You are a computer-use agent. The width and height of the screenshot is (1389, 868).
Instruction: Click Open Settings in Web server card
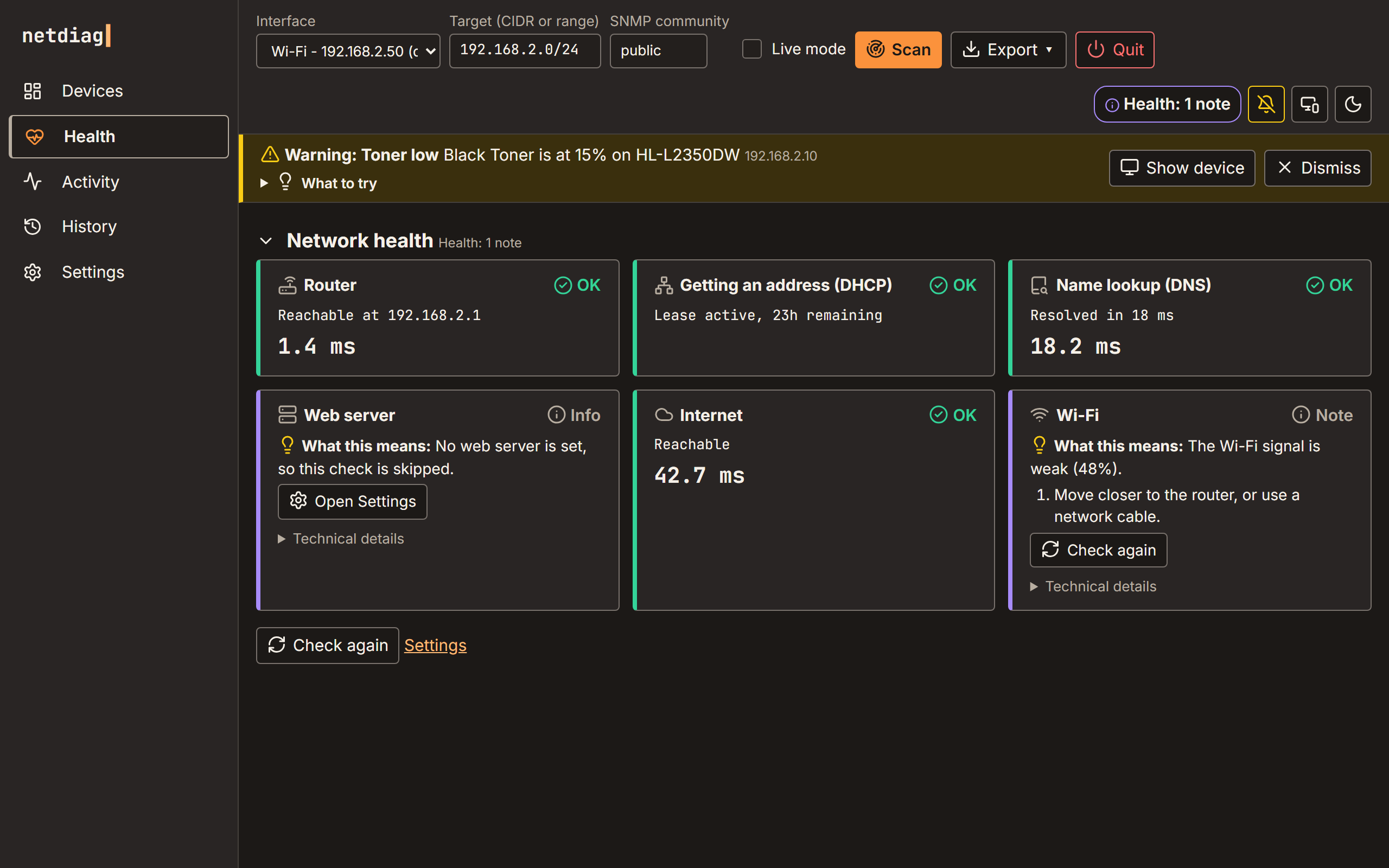click(x=353, y=502)
